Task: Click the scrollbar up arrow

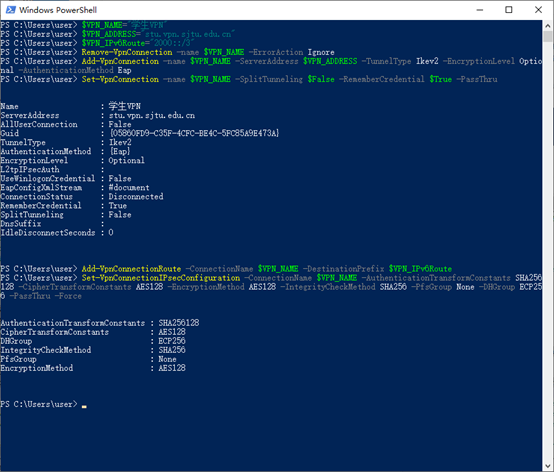Action: point(548,25)
